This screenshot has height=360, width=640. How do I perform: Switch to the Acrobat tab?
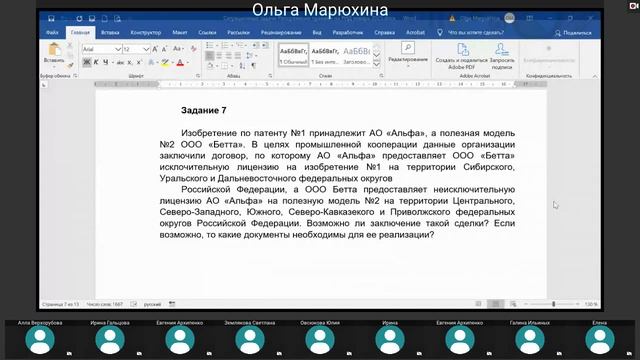click(x=416, y=32)
